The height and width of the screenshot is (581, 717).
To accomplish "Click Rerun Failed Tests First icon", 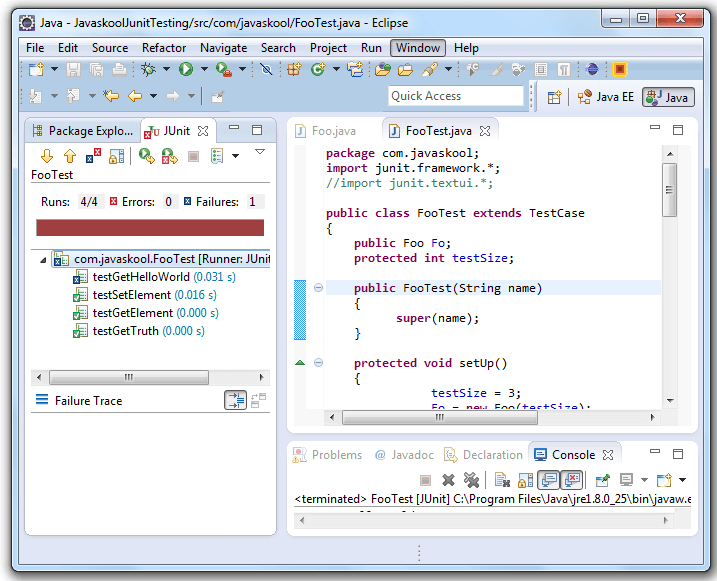I will [x=169, y=156].
